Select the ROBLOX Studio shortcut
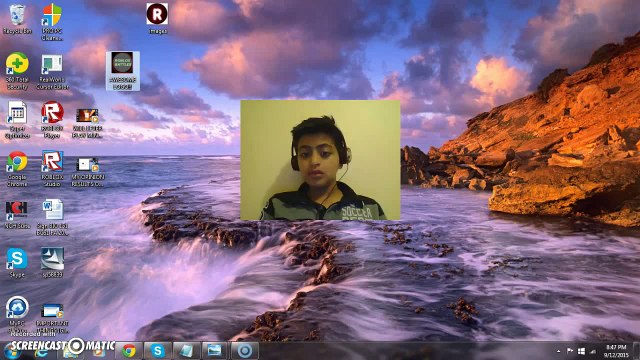Image resolution: width=640 pixels, height=360 pixels. point(52,169)
